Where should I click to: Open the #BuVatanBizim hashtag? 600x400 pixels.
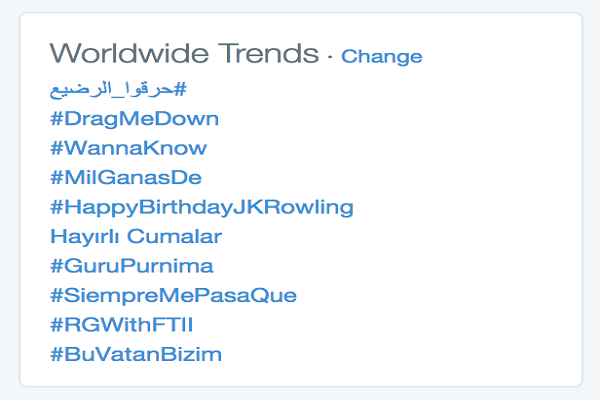pos(135,354)
